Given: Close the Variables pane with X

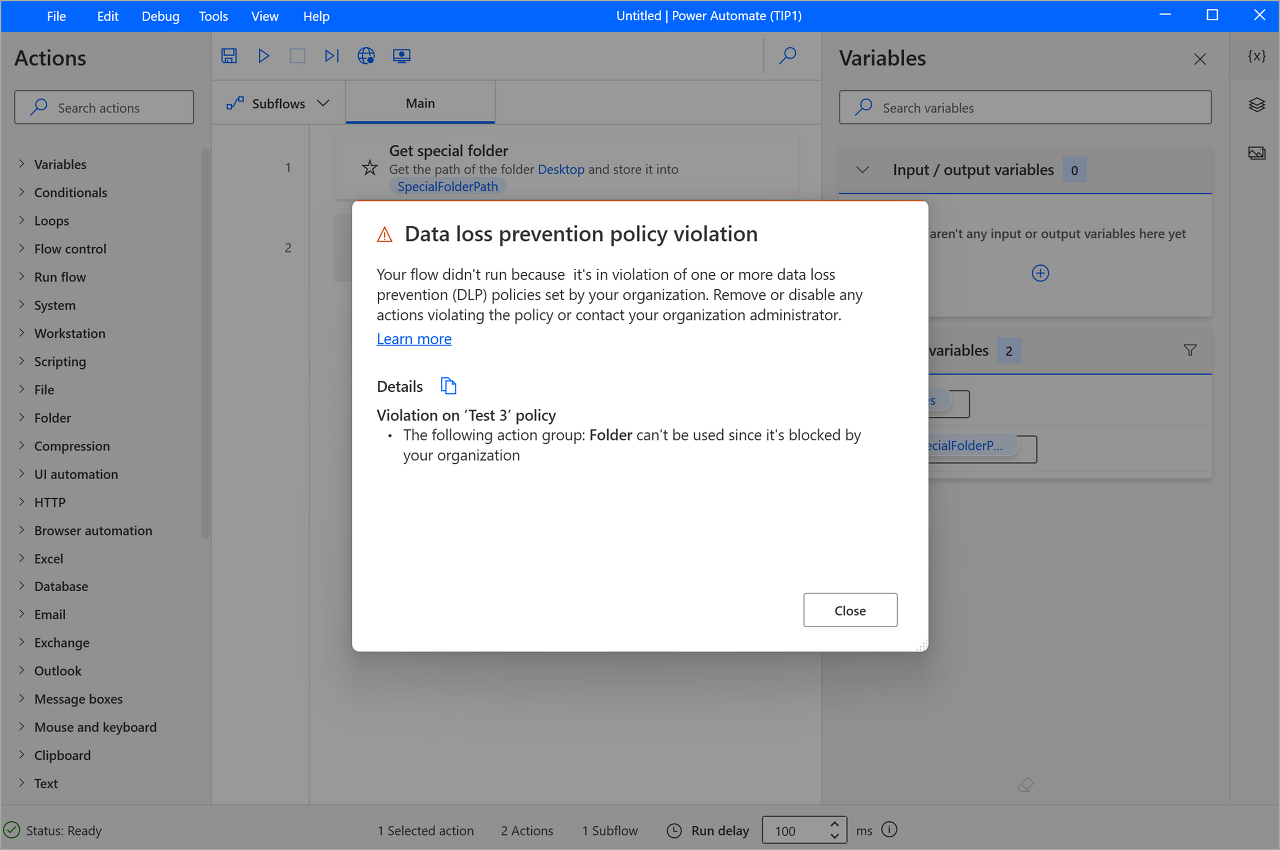Looking at the screenshot, I should [x=1200, y=59].
